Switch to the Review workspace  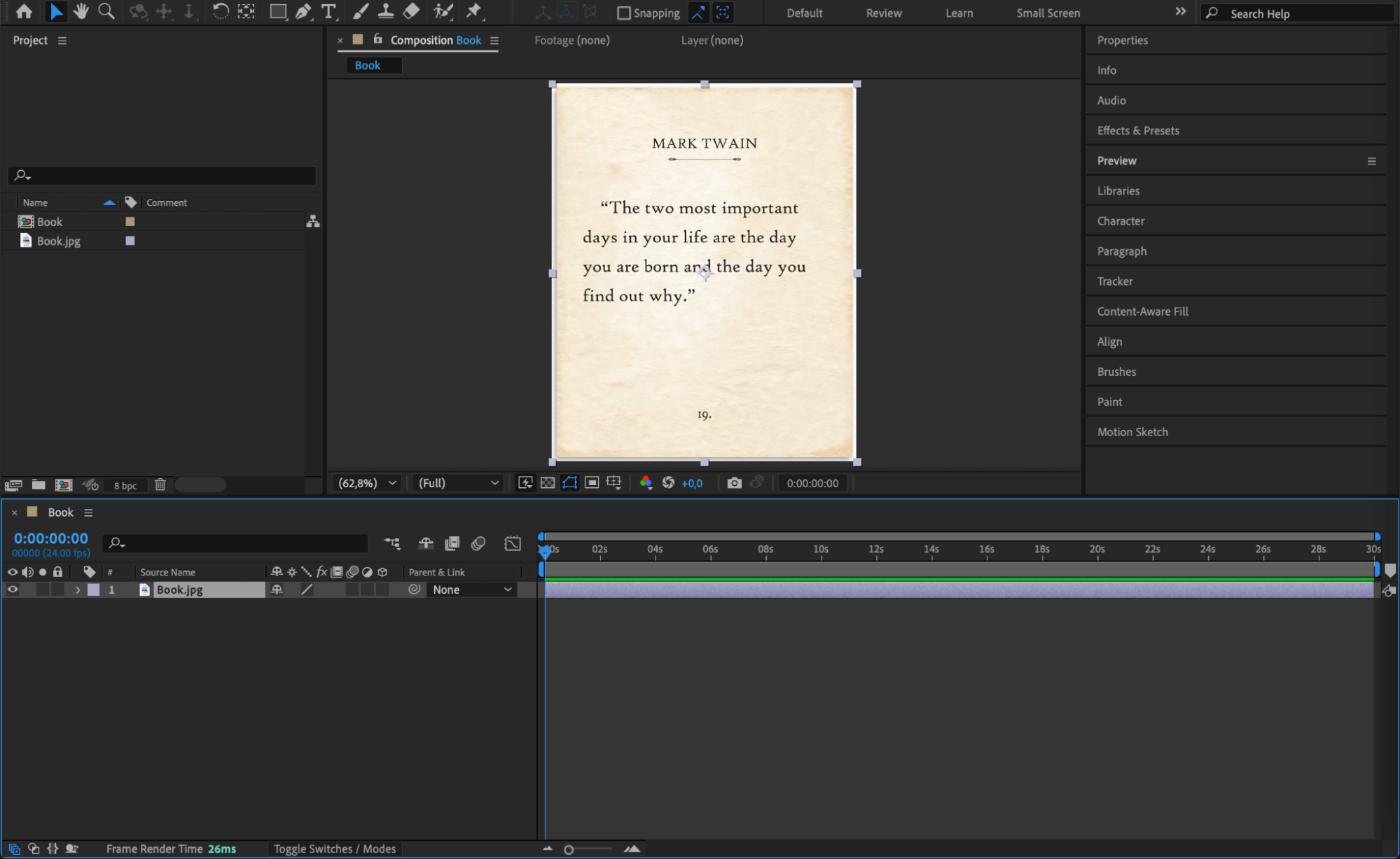[x=883, y=13]
